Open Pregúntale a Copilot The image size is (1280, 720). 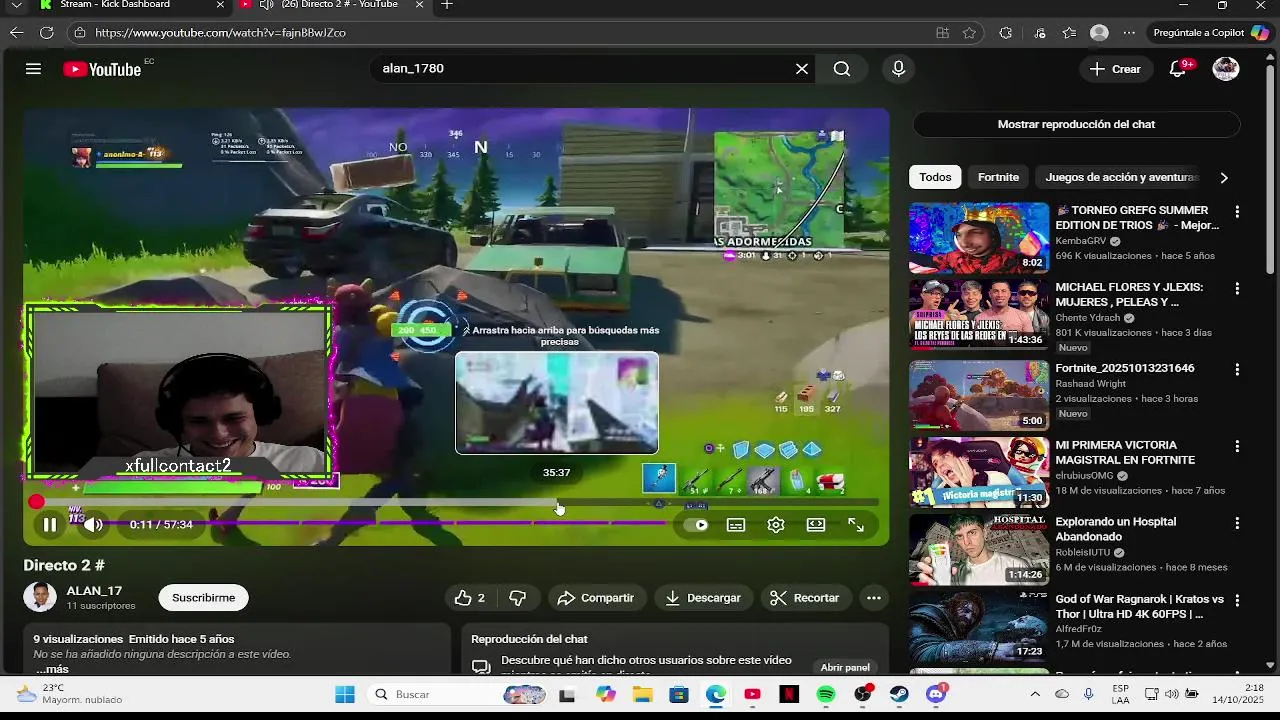pos(1211,33)
